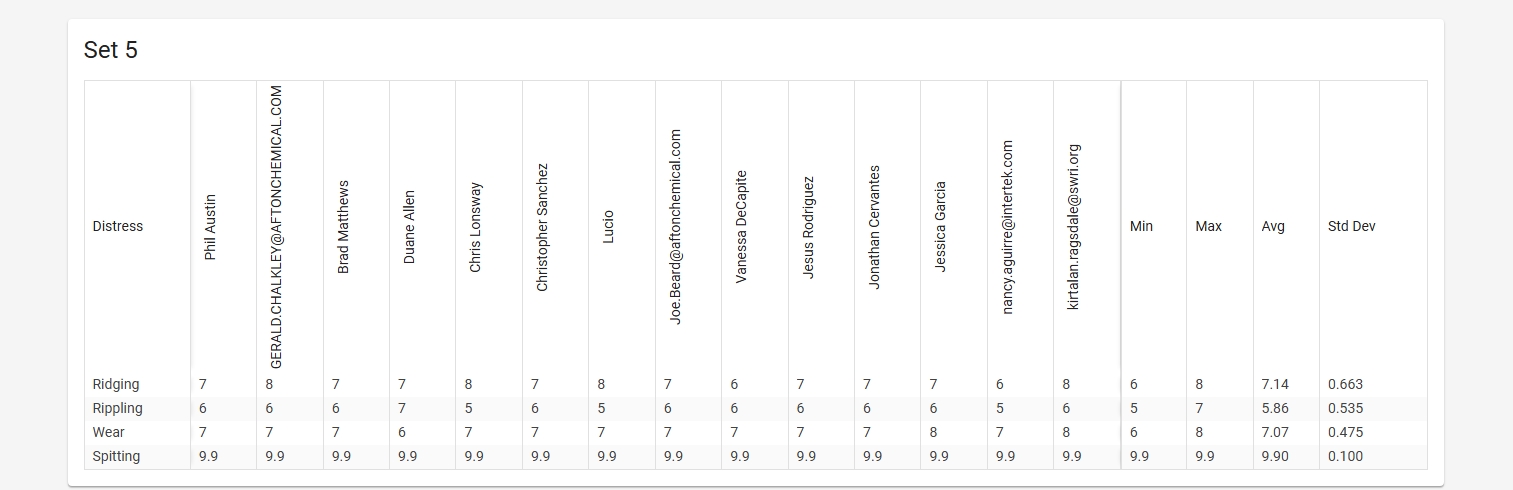Click the Duane Allen column header
Screen dimensions: 1513x490
[409, 227]
